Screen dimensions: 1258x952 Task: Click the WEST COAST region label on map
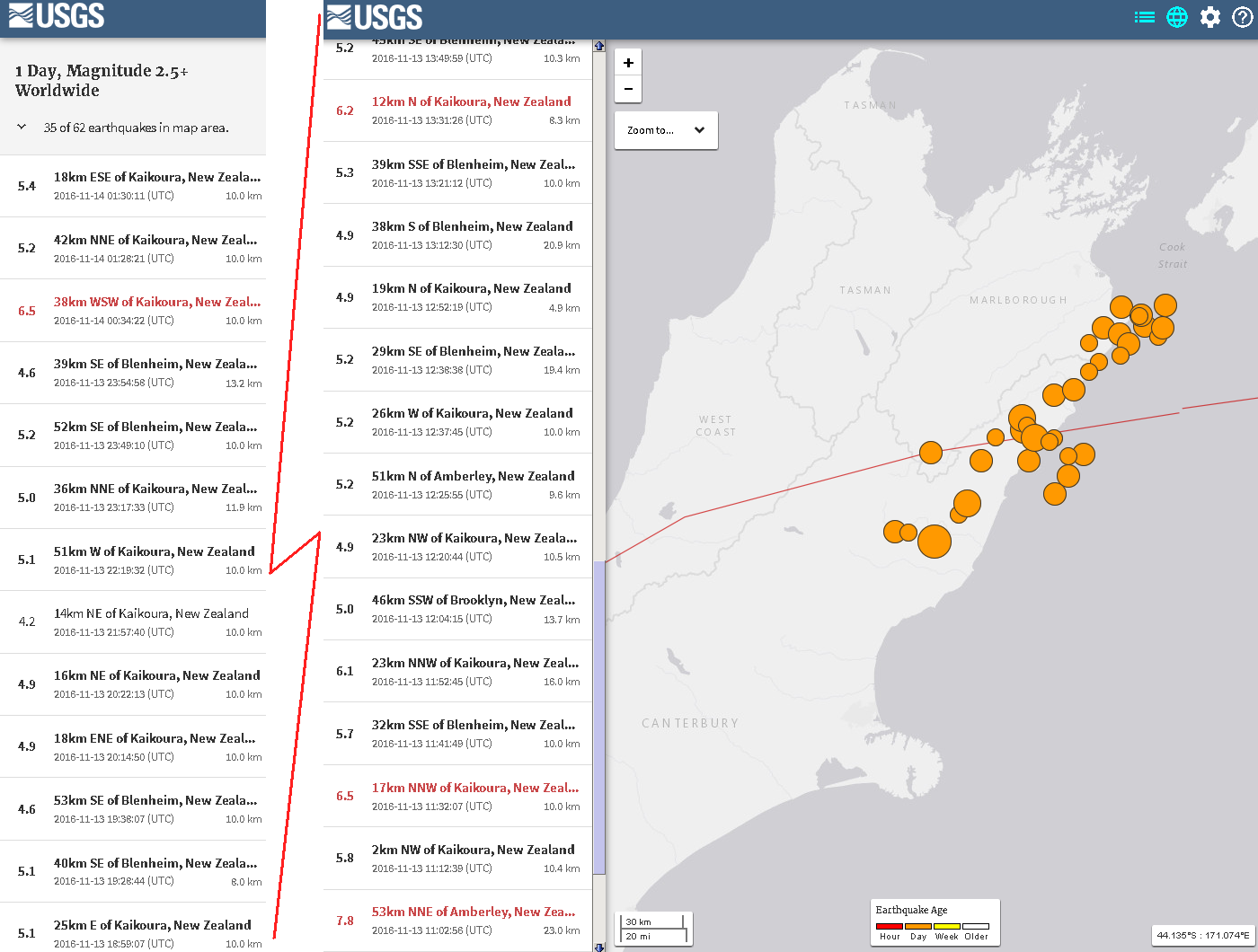pyautogui.click(x=716, y=426)
